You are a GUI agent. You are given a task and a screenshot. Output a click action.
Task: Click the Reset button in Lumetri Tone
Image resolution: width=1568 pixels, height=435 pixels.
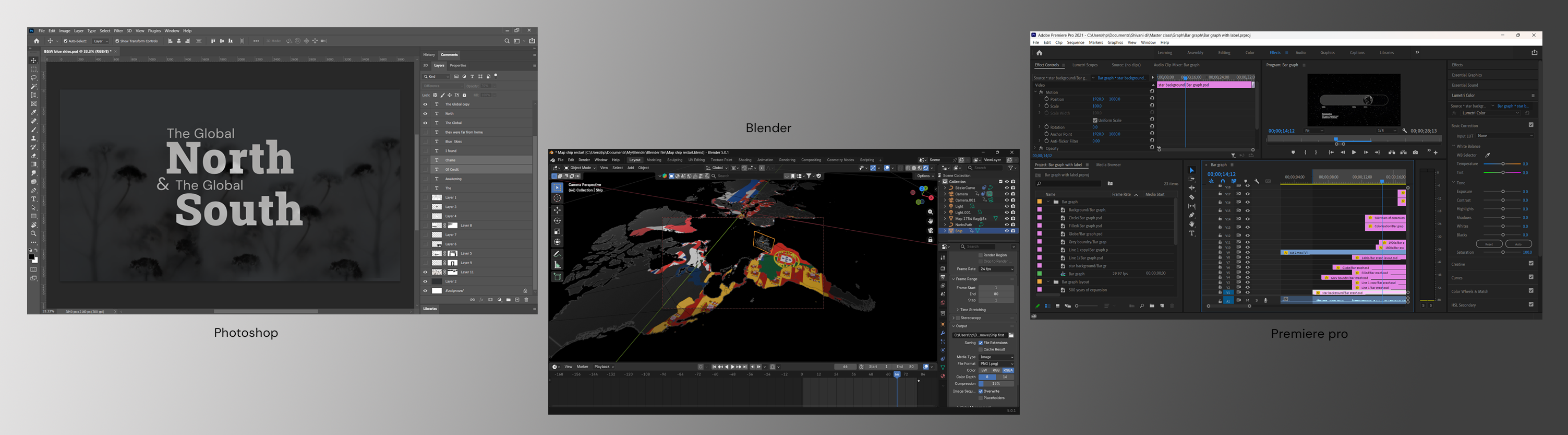(x=1489, y=244)
